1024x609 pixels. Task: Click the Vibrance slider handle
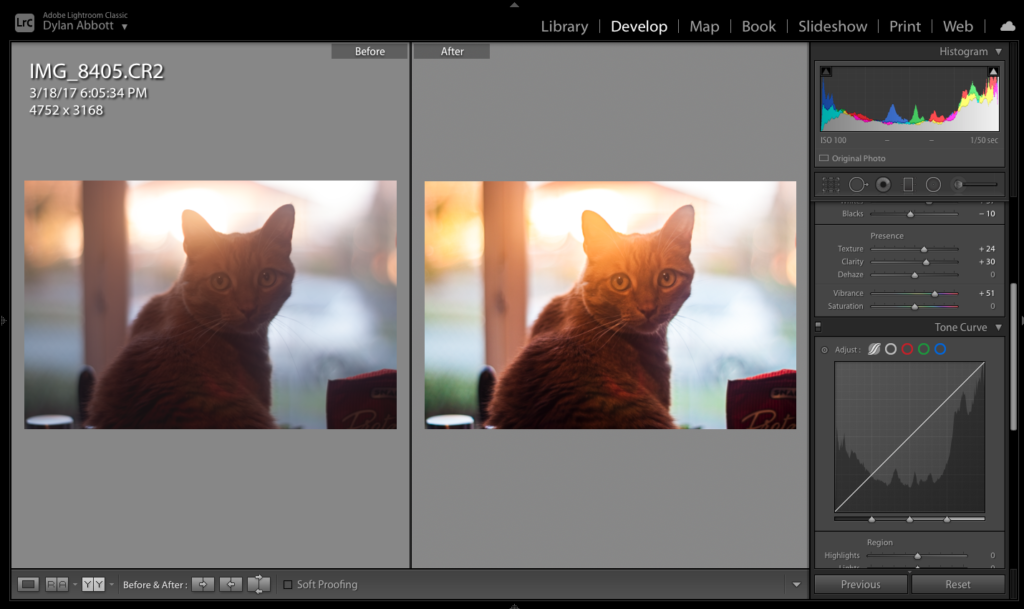pyautogui.click(x=935, y=294)
